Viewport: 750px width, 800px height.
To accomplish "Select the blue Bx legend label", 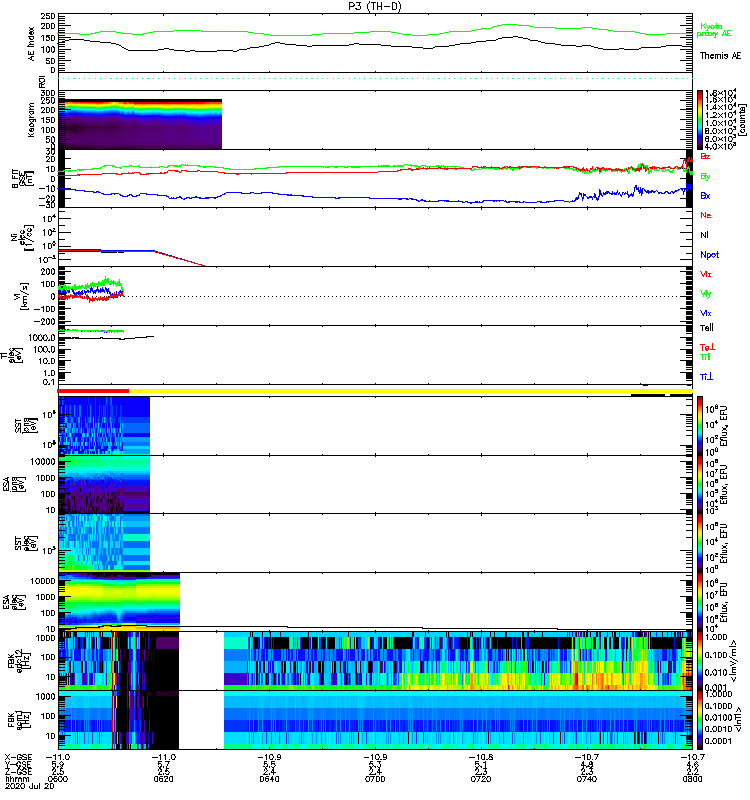I will [705, 195].
